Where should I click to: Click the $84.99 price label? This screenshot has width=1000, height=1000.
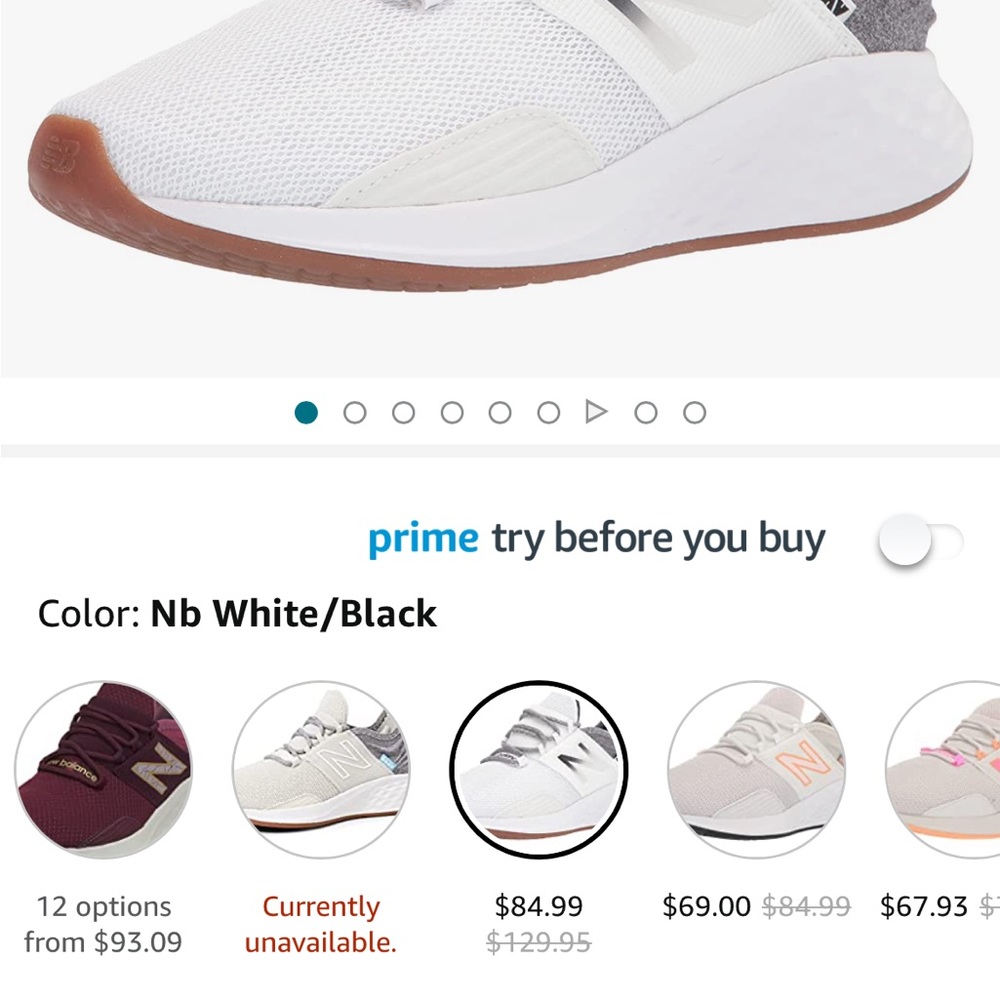tap(539, 906)
